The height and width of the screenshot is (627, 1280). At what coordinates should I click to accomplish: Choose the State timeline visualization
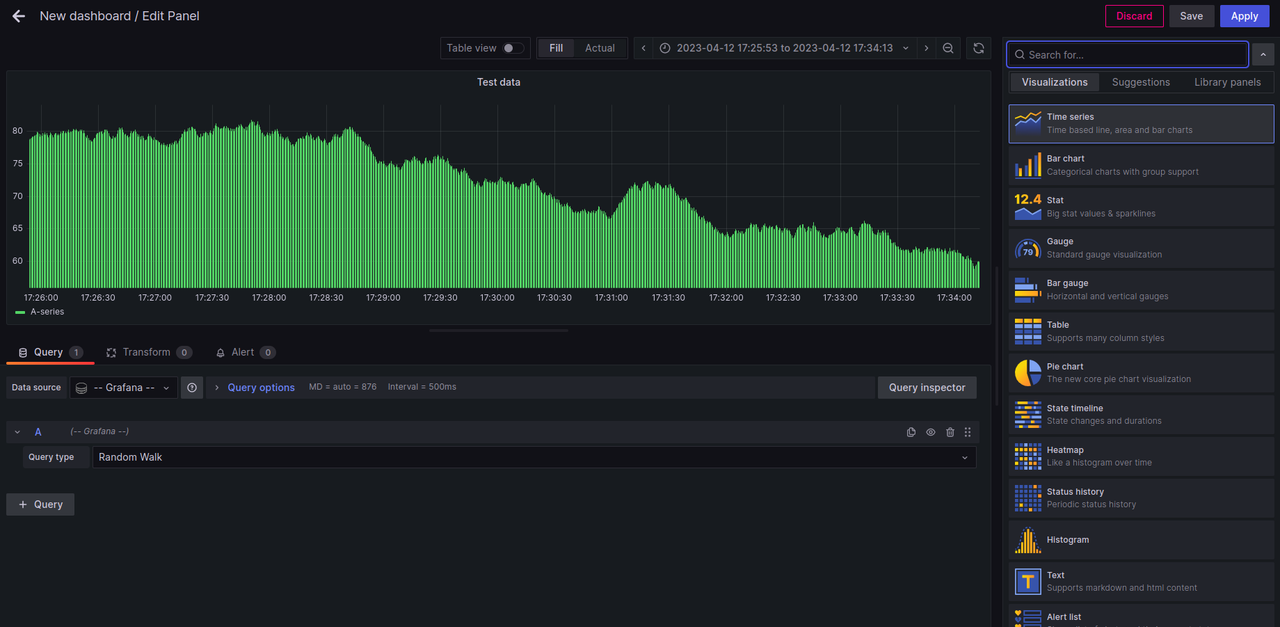1141,415
